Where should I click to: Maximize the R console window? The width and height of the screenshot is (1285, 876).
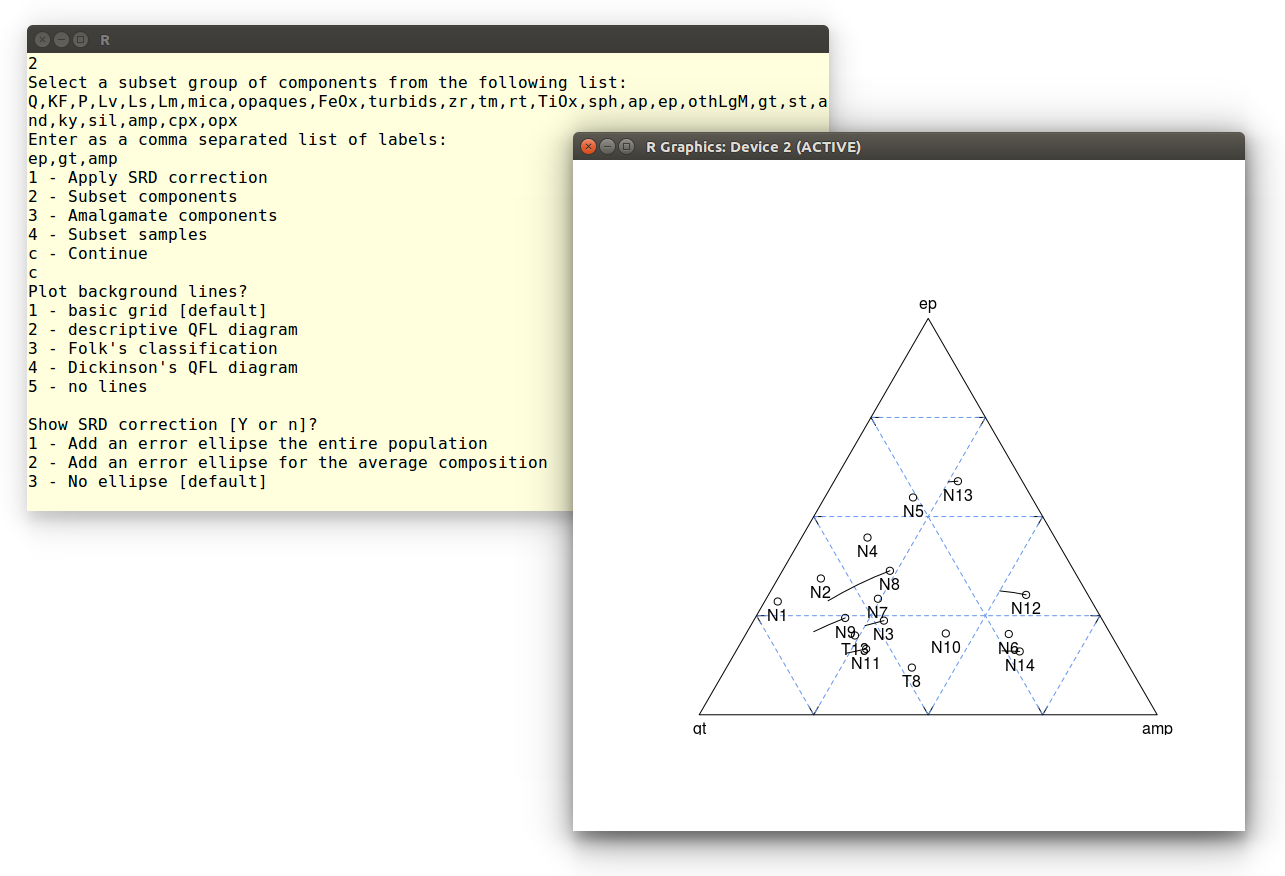80,40
